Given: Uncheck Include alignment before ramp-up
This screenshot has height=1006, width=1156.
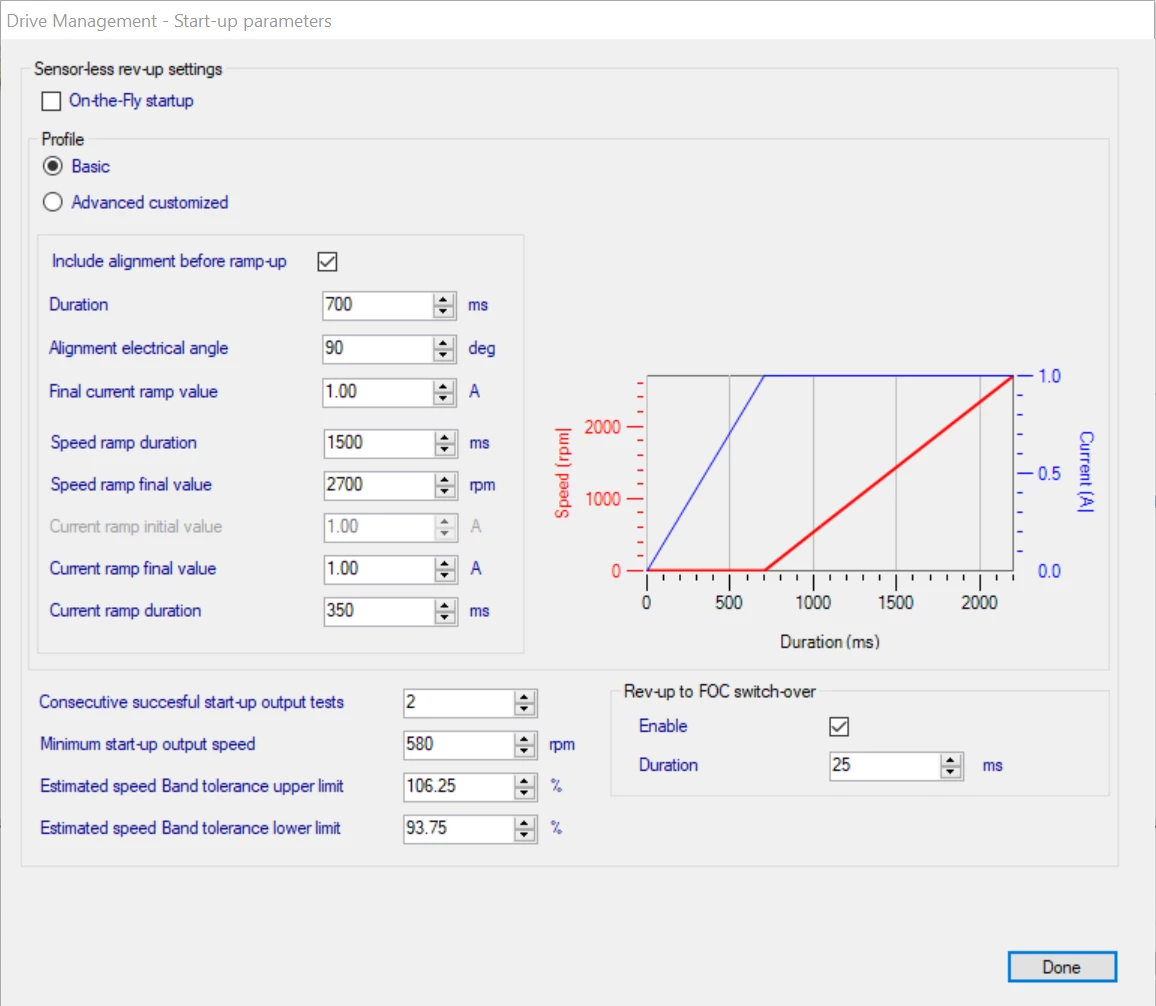Looking at the screenshot, I should pyautogui.click(x=327, y=262).
